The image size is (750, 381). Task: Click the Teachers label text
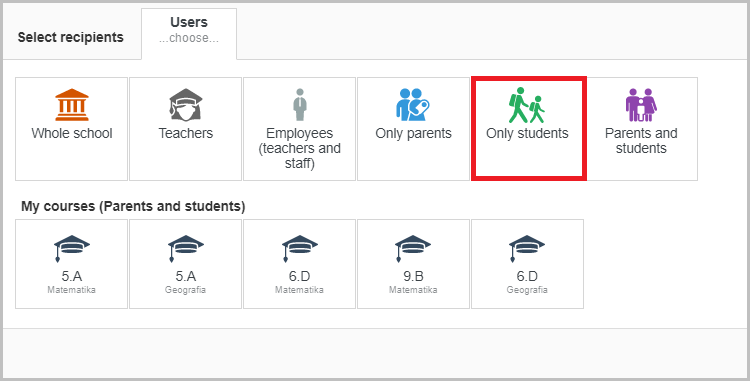pos(186,133)
